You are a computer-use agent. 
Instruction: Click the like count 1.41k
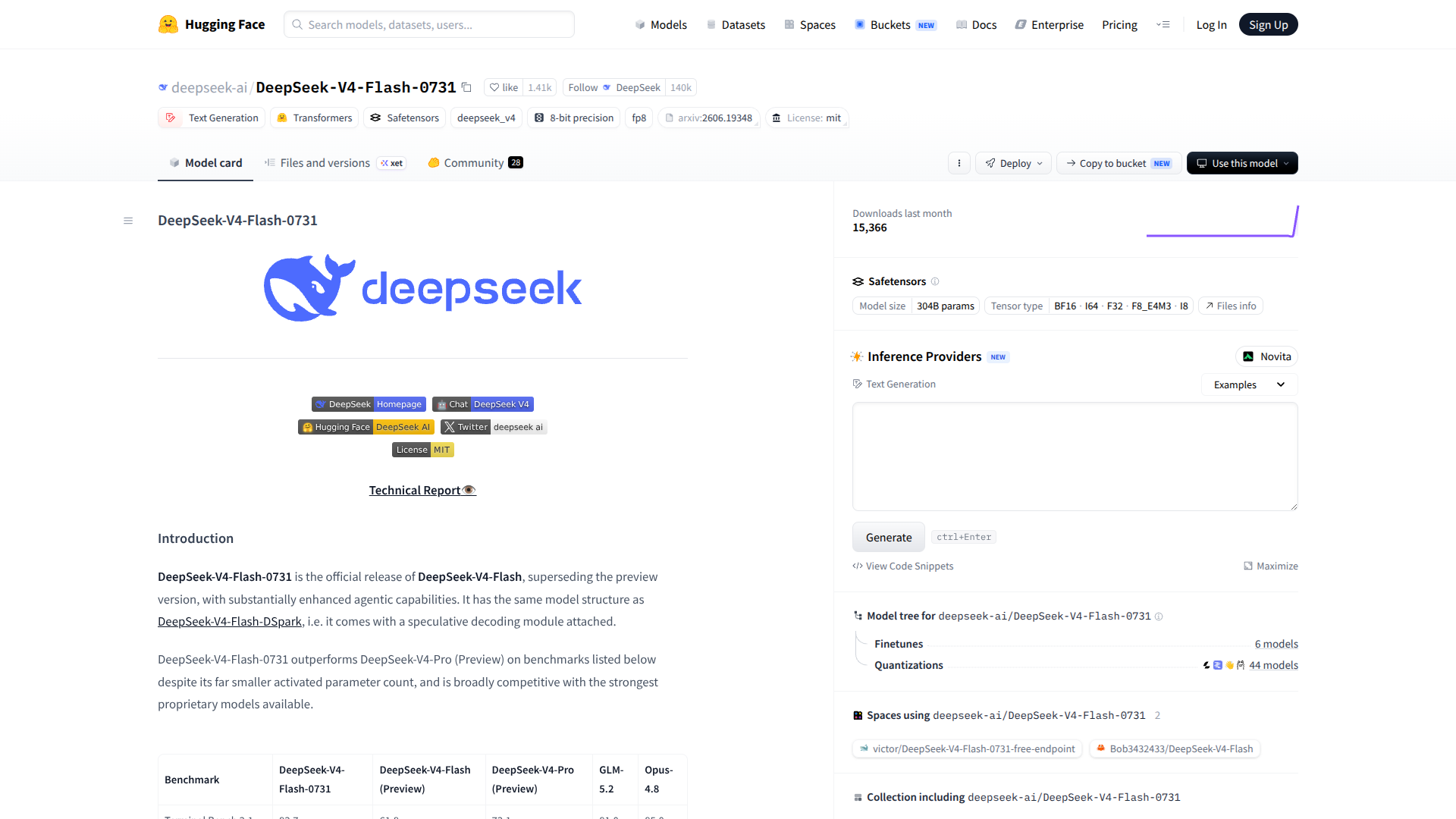point(540,87)
